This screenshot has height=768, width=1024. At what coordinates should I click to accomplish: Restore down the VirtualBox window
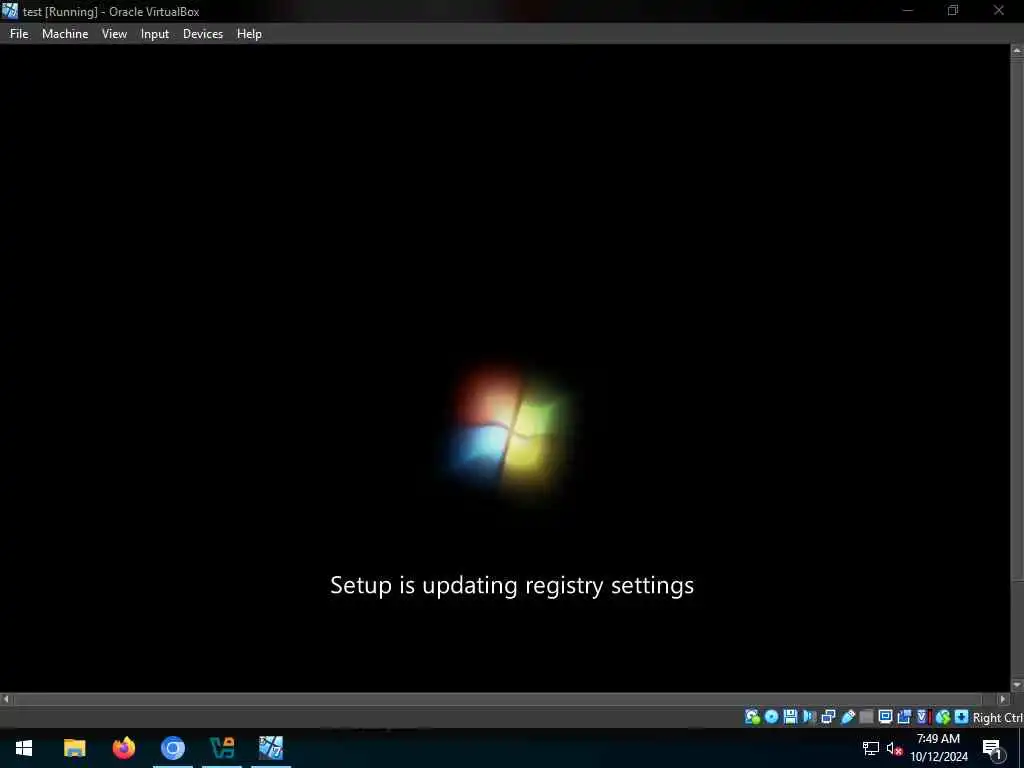pos(953,10)
